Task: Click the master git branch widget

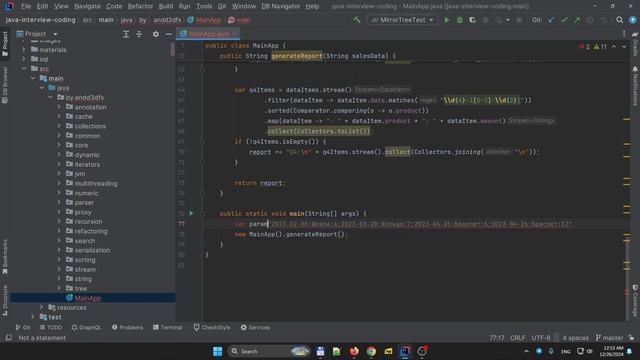Action: pos(609,338)
